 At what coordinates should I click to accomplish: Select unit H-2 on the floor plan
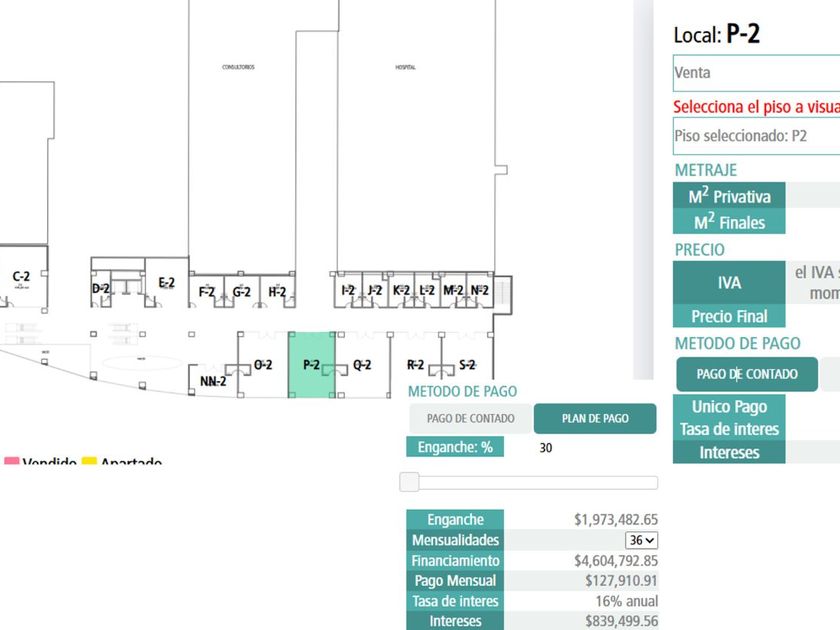pos(277,292)
